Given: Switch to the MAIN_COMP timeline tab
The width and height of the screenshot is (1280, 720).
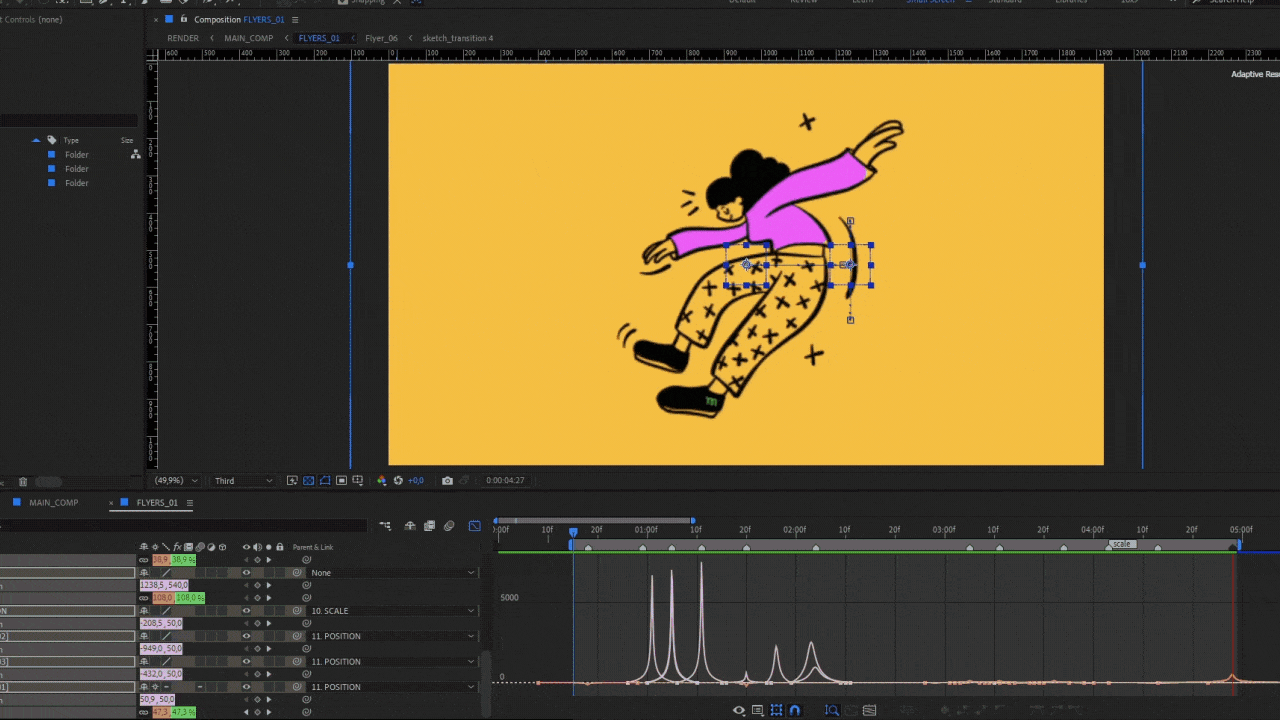Looking at the screenshot, I should click(54, 503).
